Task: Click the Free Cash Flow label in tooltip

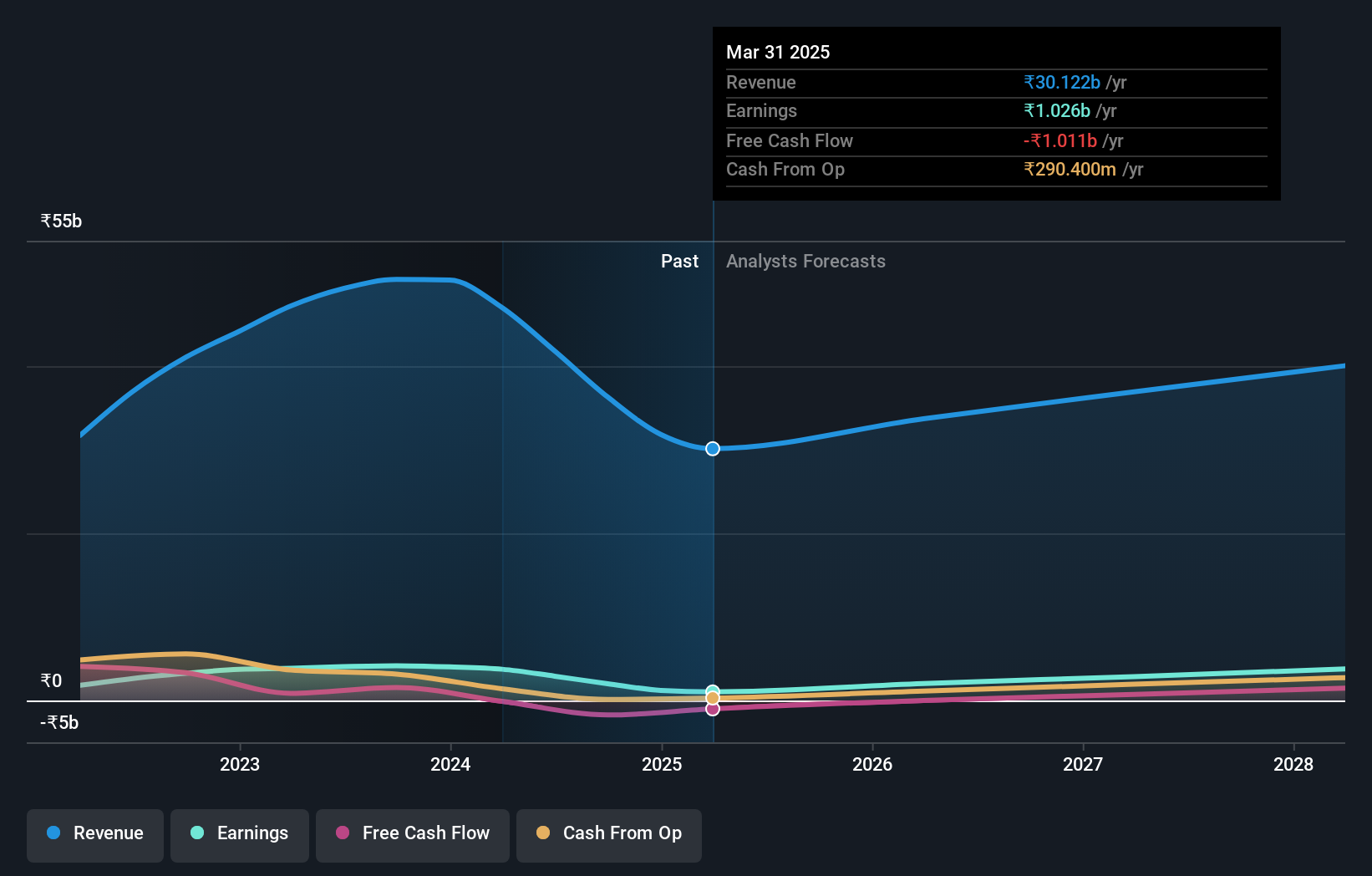Action: 790,140
